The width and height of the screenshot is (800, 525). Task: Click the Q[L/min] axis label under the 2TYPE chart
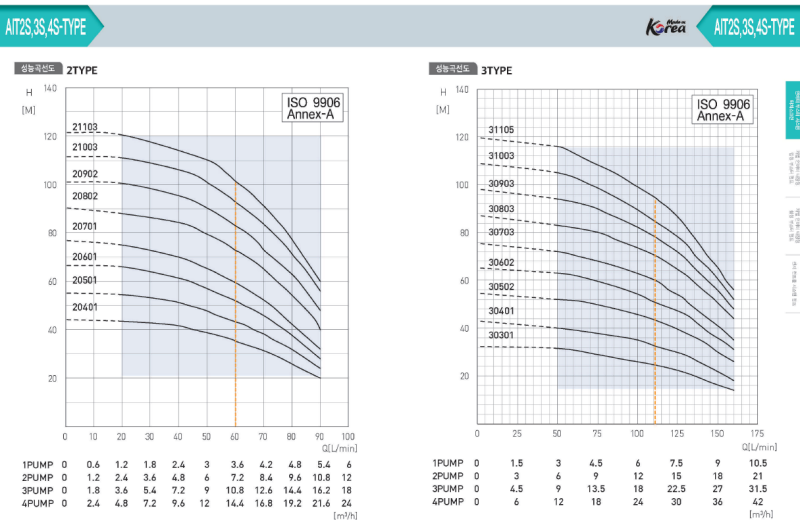coord(339,448)
